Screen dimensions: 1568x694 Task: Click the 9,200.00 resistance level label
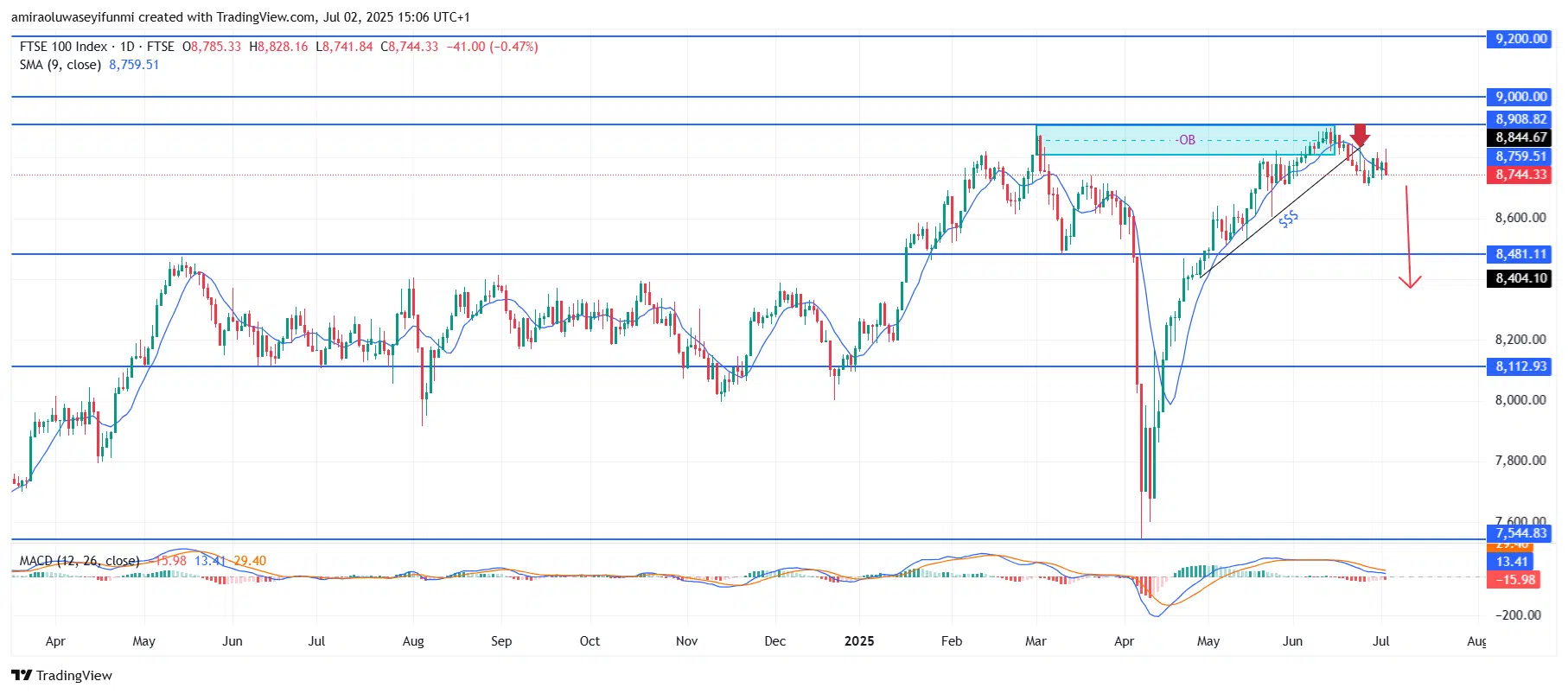click(1520, 39)
